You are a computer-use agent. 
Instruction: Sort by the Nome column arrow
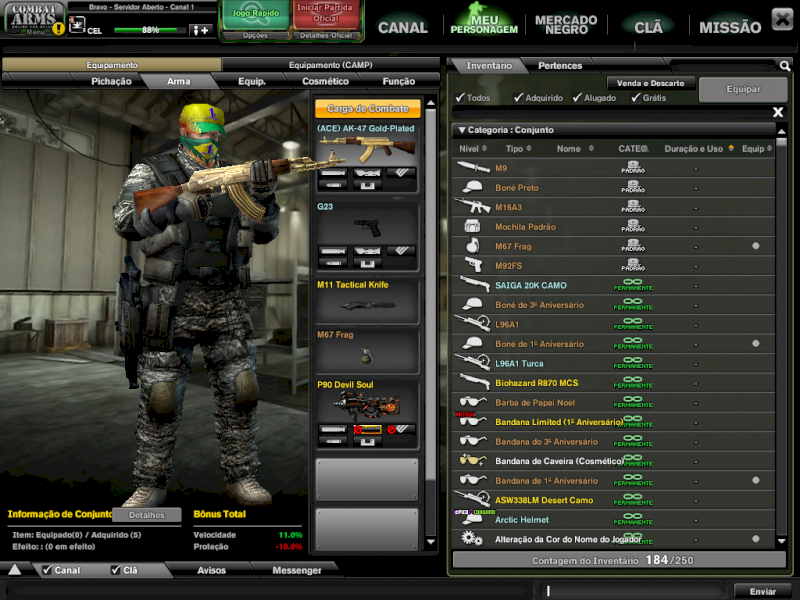[x=591, y=148]
